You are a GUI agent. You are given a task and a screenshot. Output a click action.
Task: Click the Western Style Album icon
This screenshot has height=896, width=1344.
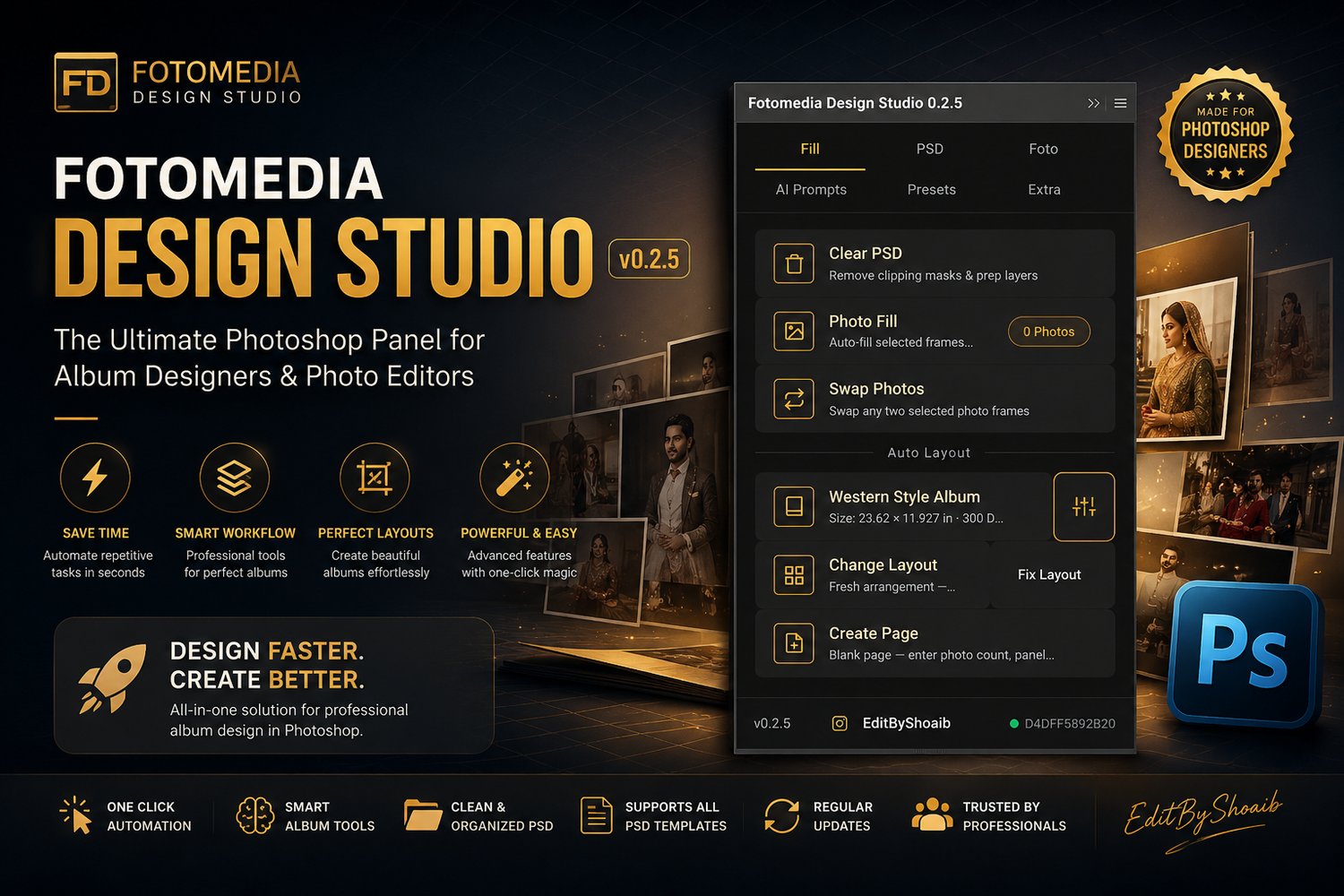pos(794,506)
